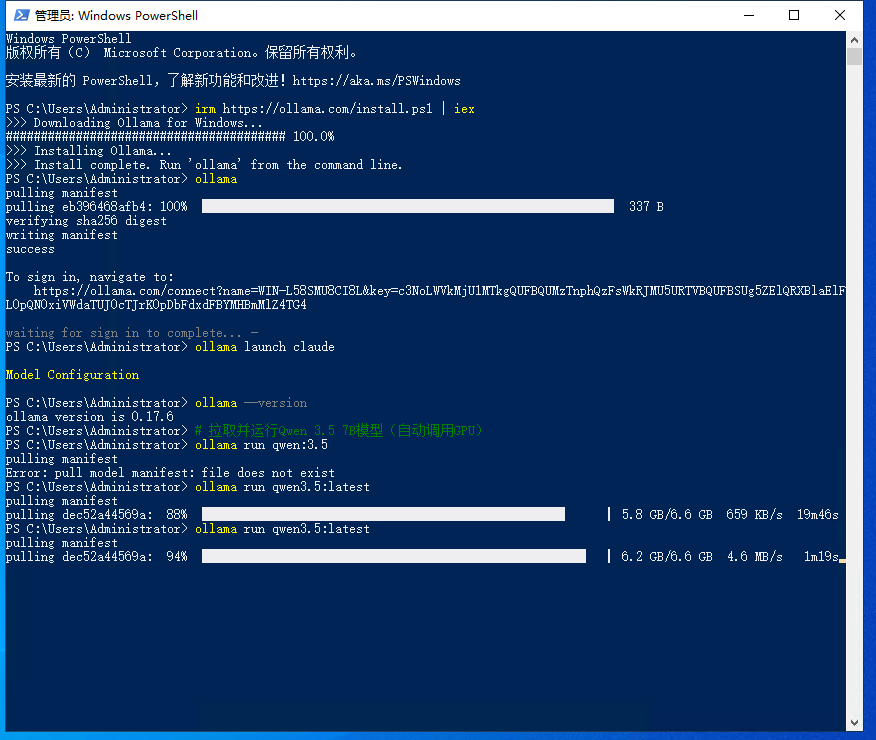Click the 94% download progress bar

tap(393, 556)
